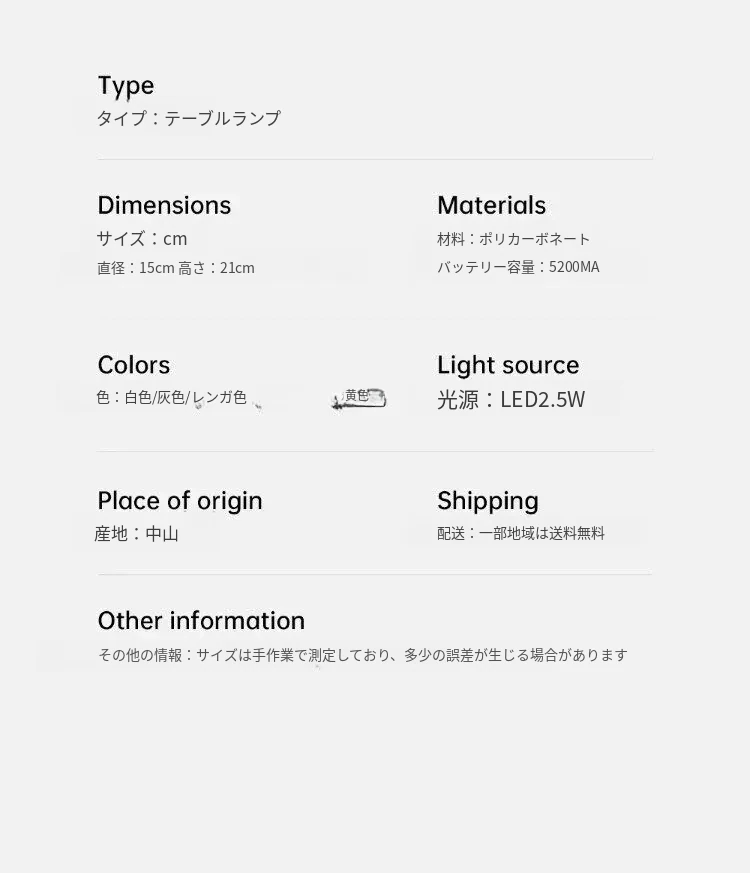Image resolution: width=750 pixels, height=873 pixels.
Task: Click the 高さ：21cm height value
Action: pyautogui.click(x=217, y=268)
